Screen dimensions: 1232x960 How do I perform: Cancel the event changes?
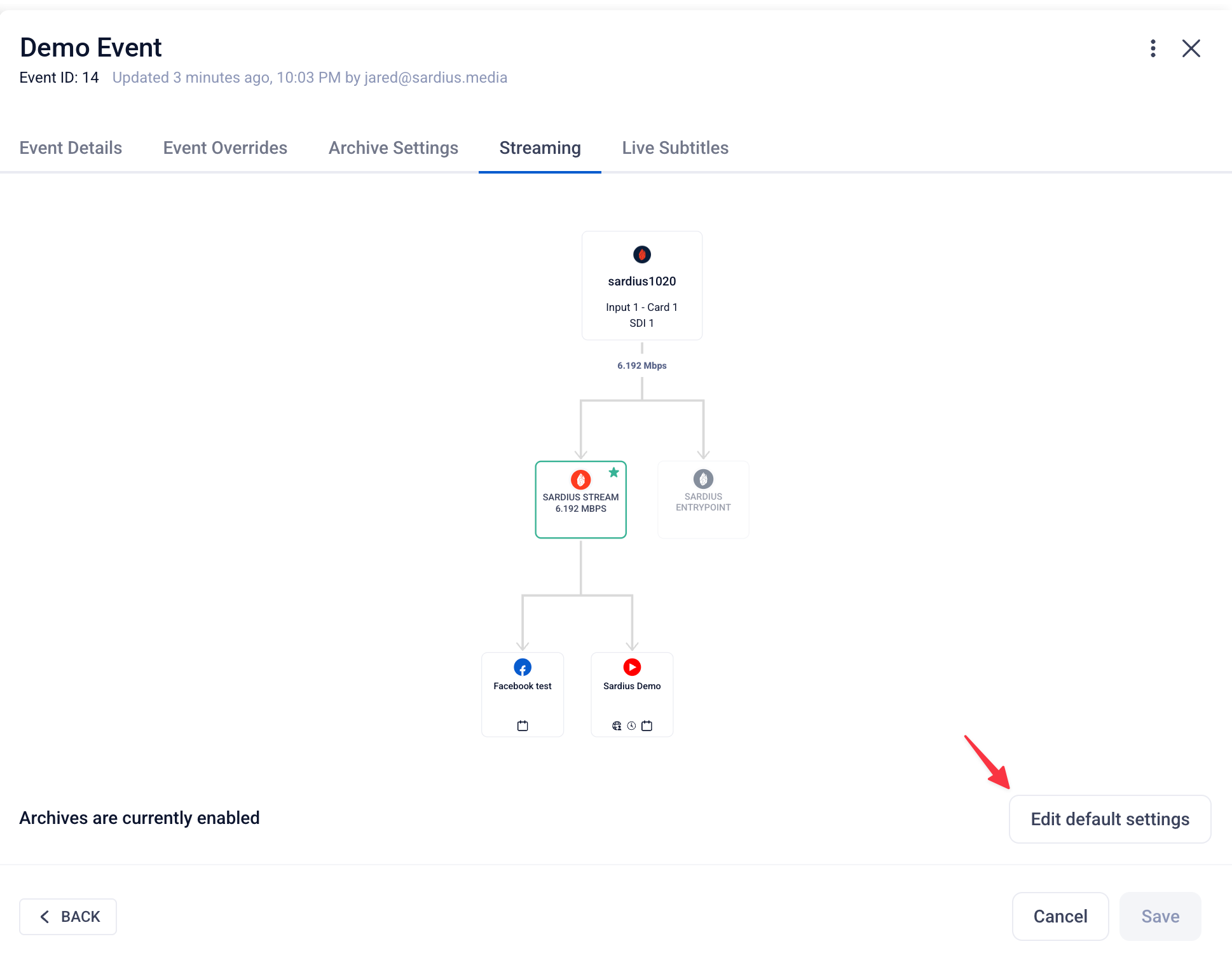click(1060, 916)
